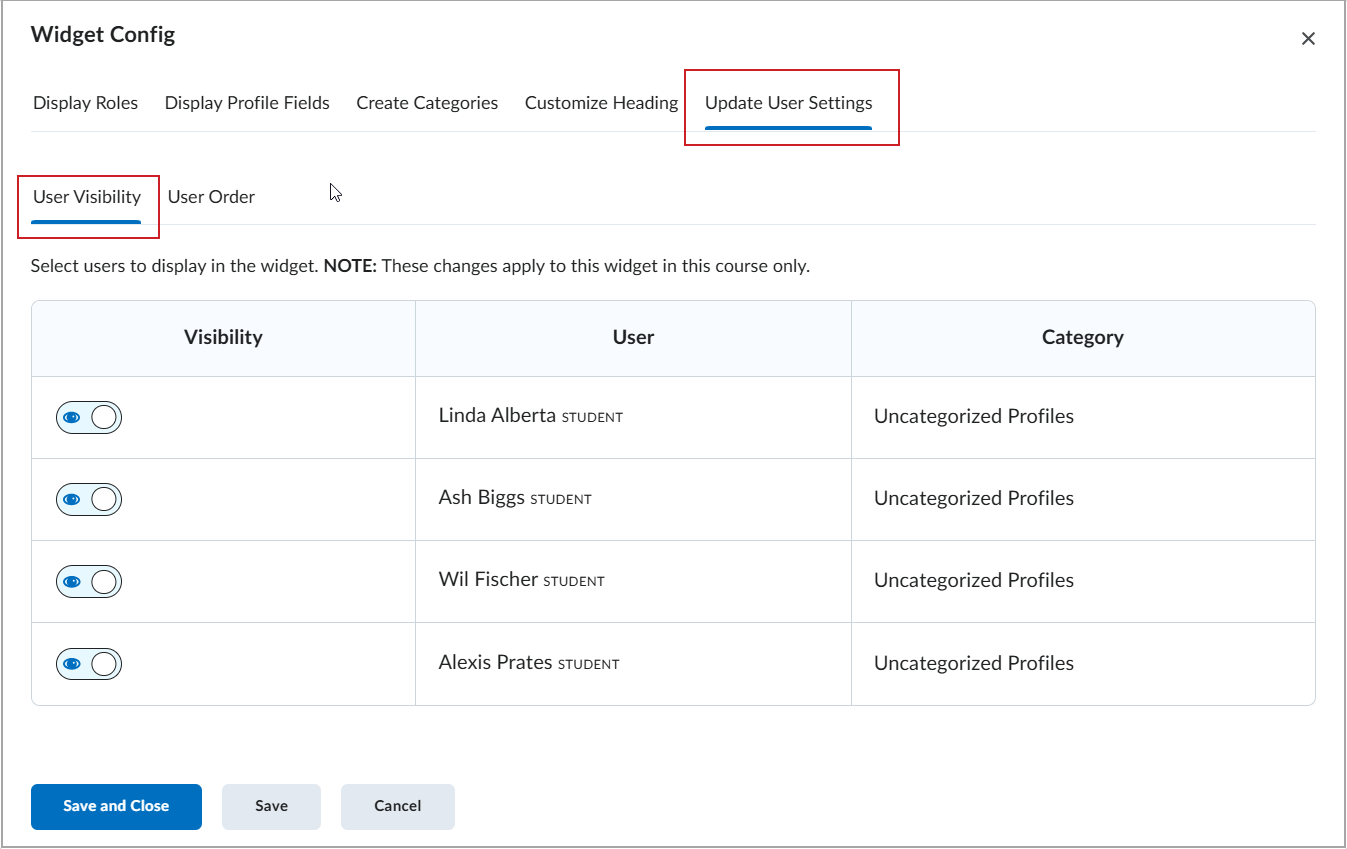Viewport: 1347px width, 849px height.
Task: Open the Display Roles tab
Action: (x=85, y=103)
